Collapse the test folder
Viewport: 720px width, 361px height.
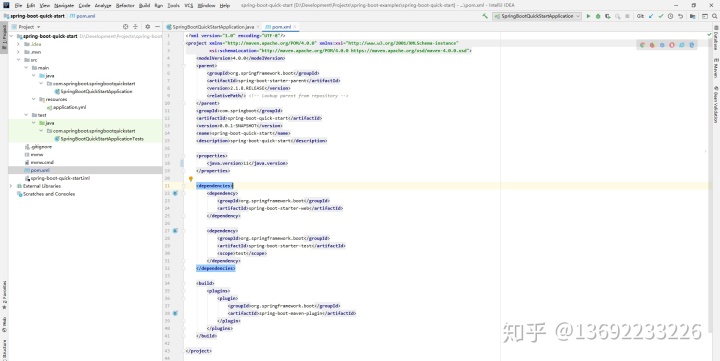(x=26, y=115)
